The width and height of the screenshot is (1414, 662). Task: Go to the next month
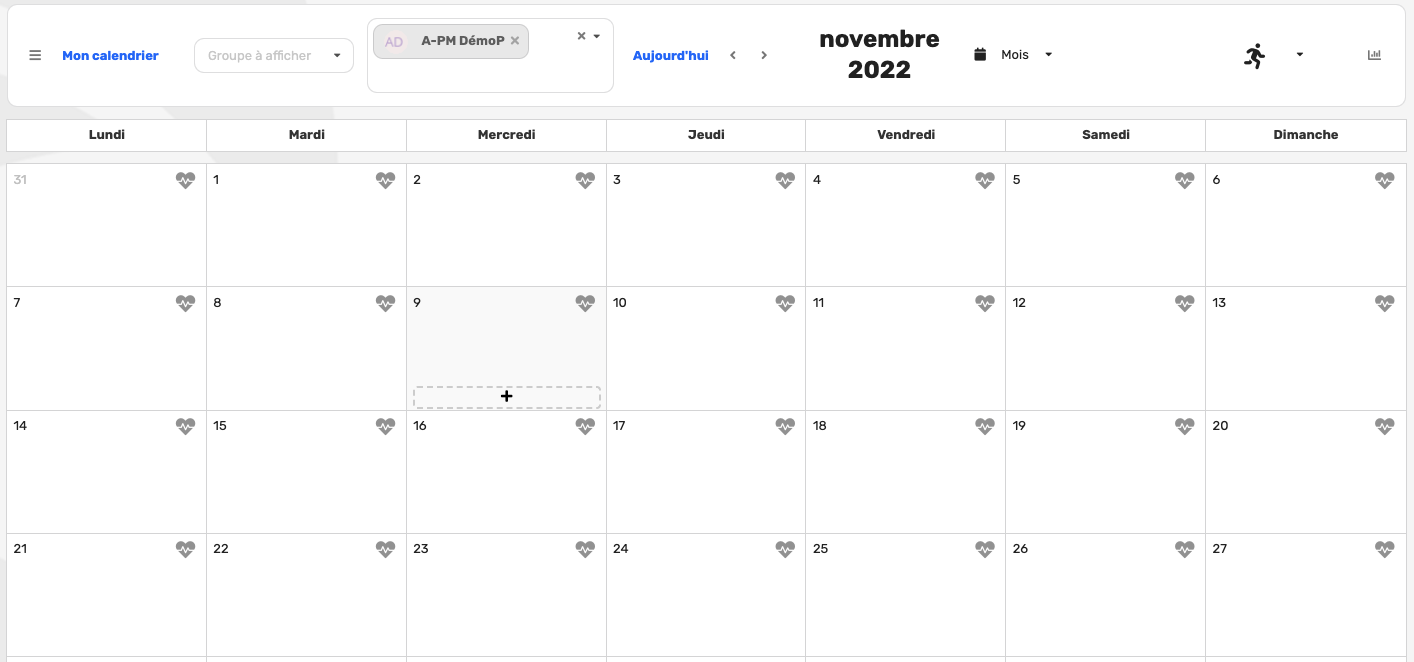point(764,55)
